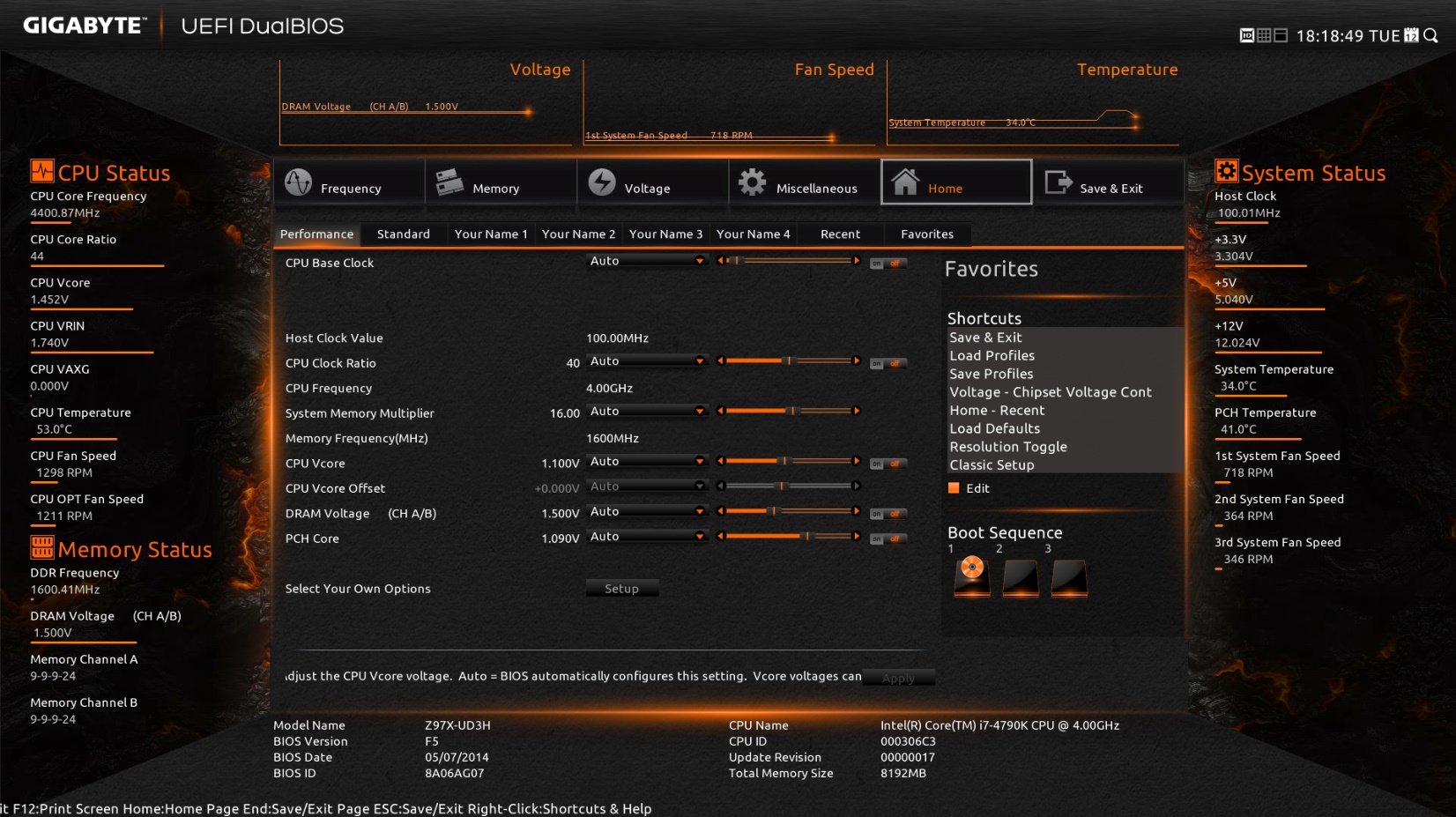
Task: Open the Memory section via its RAM icon
Action: (x=449, y=182)
